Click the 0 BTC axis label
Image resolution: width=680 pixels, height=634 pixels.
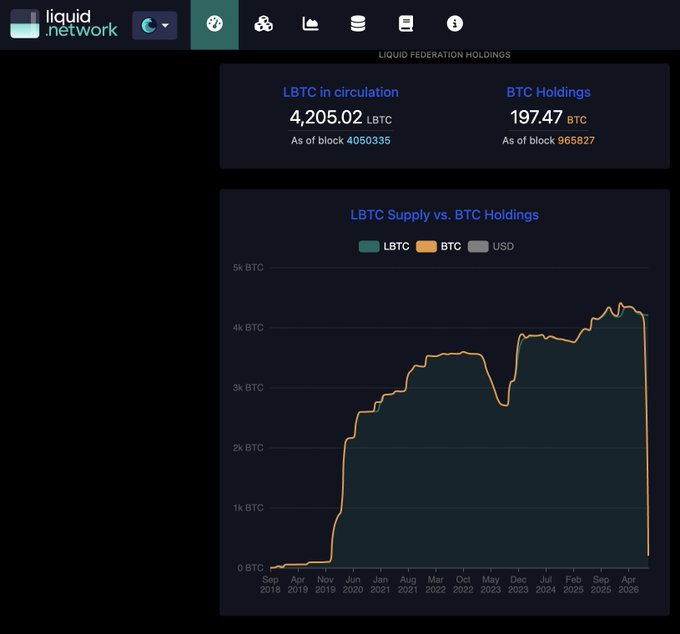click(x=250, y=568)
